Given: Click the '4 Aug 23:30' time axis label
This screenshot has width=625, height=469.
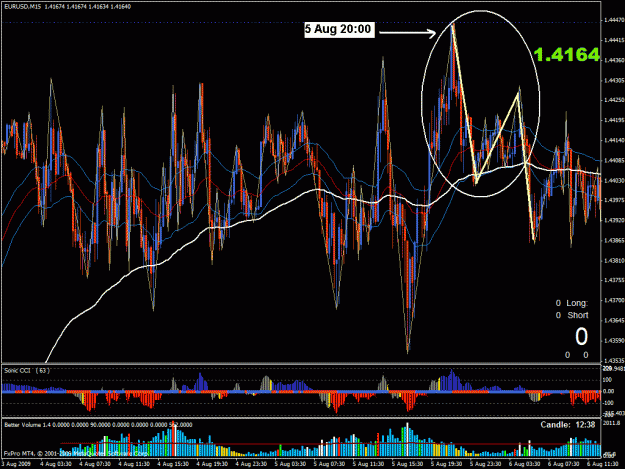Looking at the screenshot, I should point(251,464).
